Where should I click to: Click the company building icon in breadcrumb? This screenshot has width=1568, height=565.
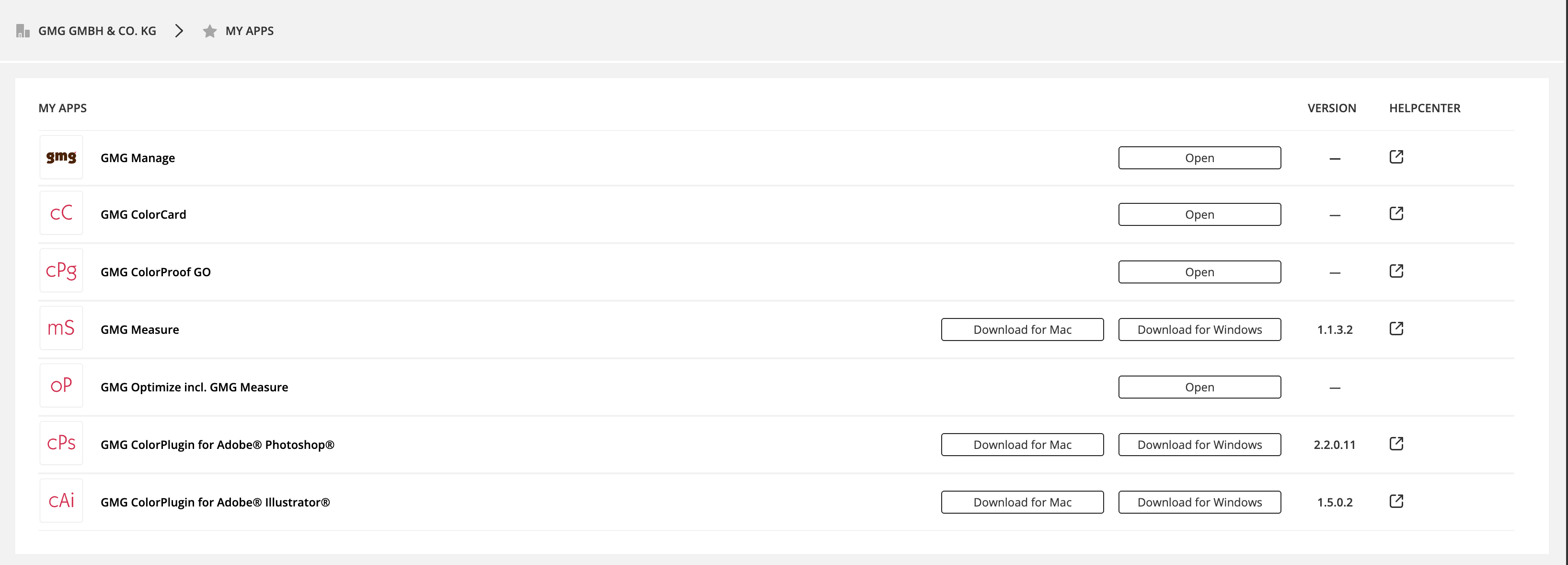point(23,31)
